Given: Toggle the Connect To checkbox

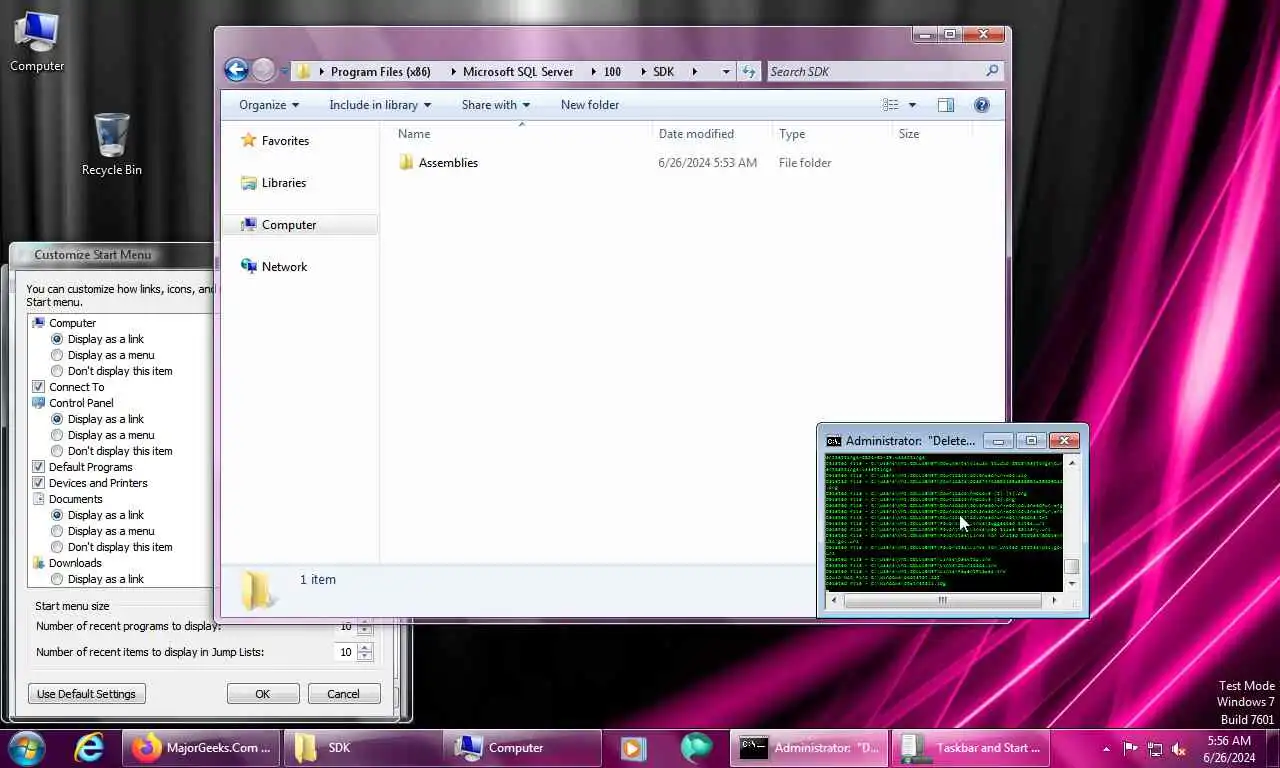Looking at the screenshot, I should point(39,387).
